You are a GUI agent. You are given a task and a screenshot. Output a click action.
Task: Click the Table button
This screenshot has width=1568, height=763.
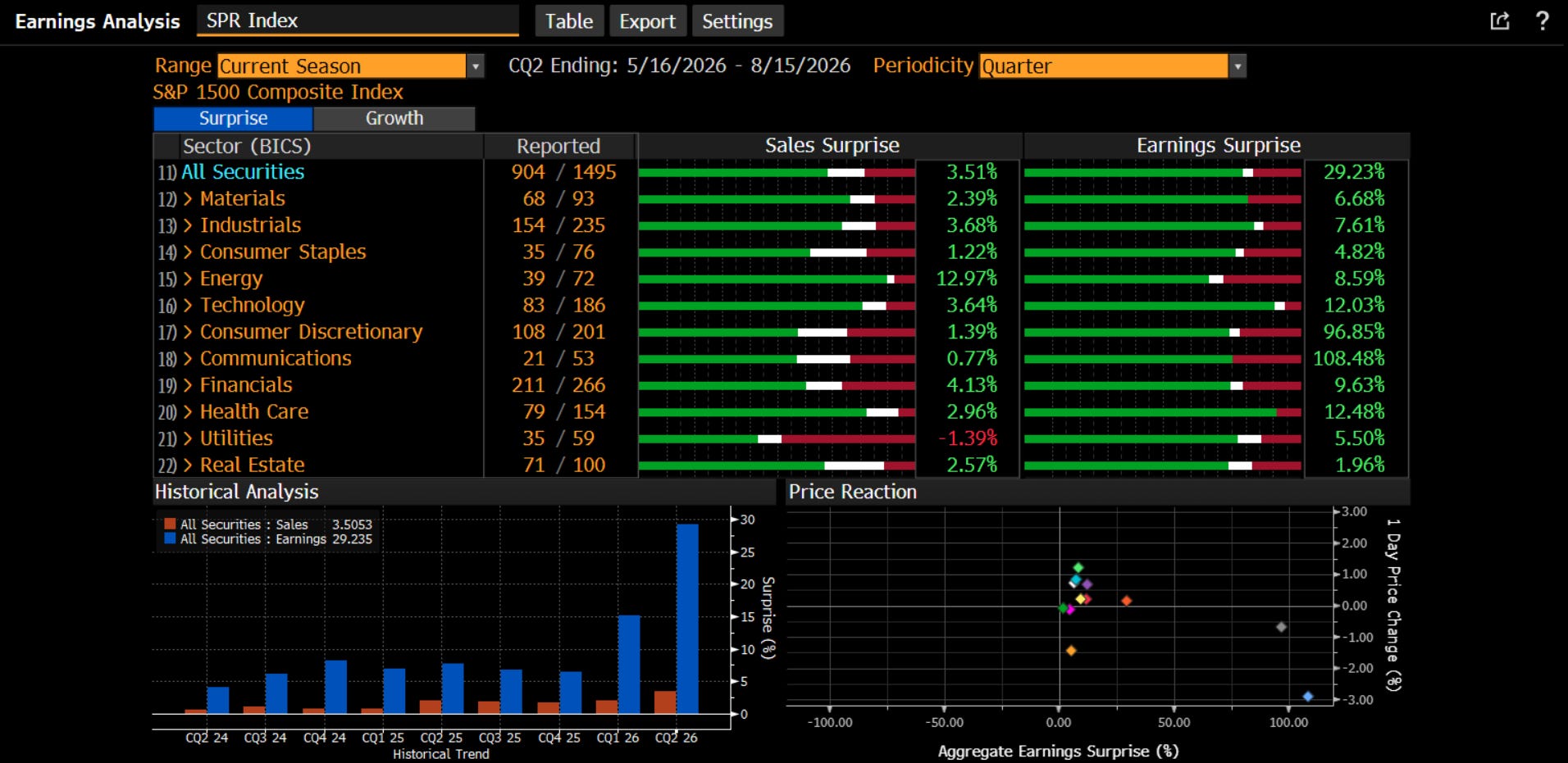[569, 21]
